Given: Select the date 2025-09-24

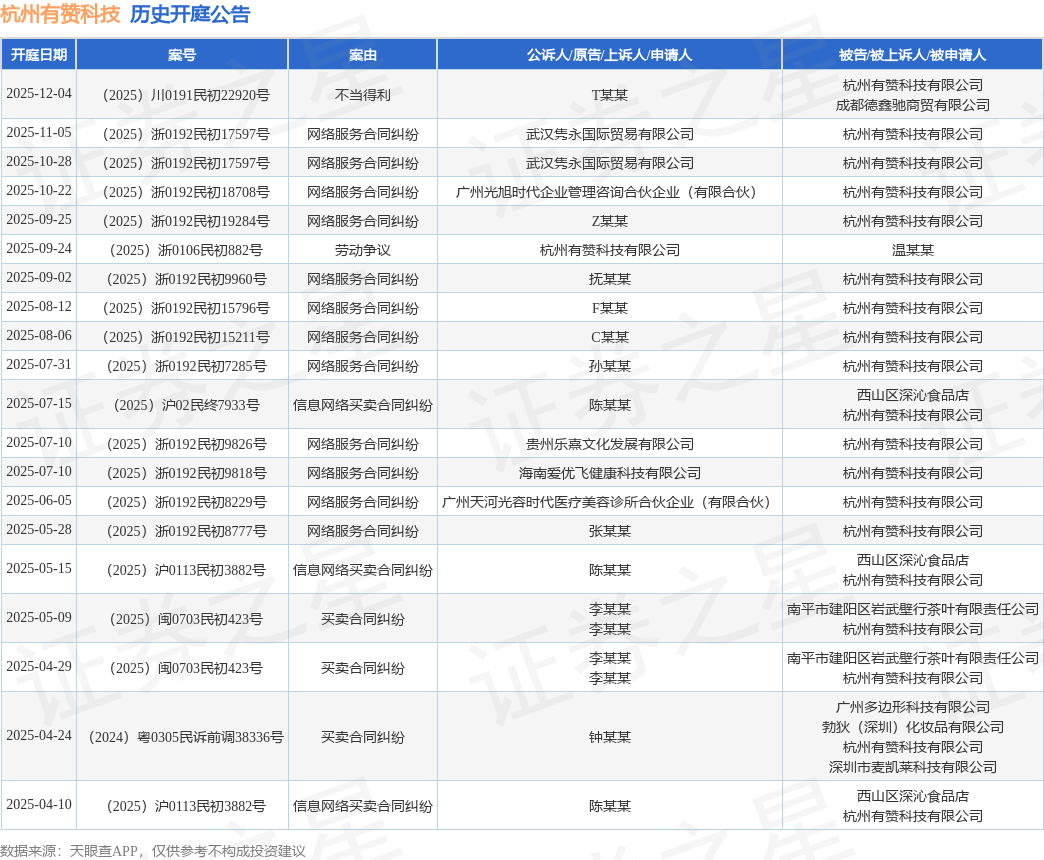Looking at the screenshot, I should click(x=39, y=248).
